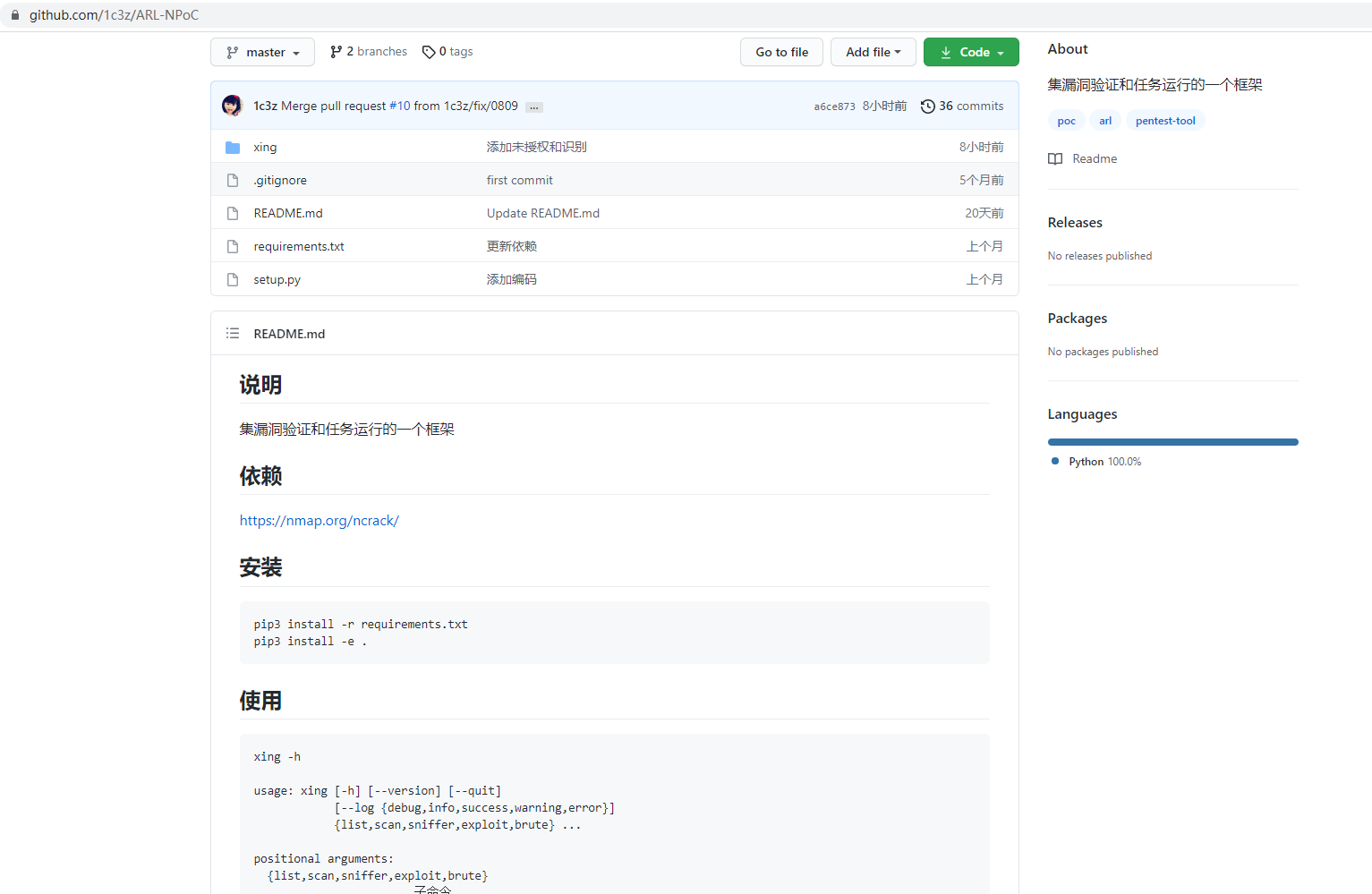
Task: Click the xing folder icon
Action: (233, 148)
